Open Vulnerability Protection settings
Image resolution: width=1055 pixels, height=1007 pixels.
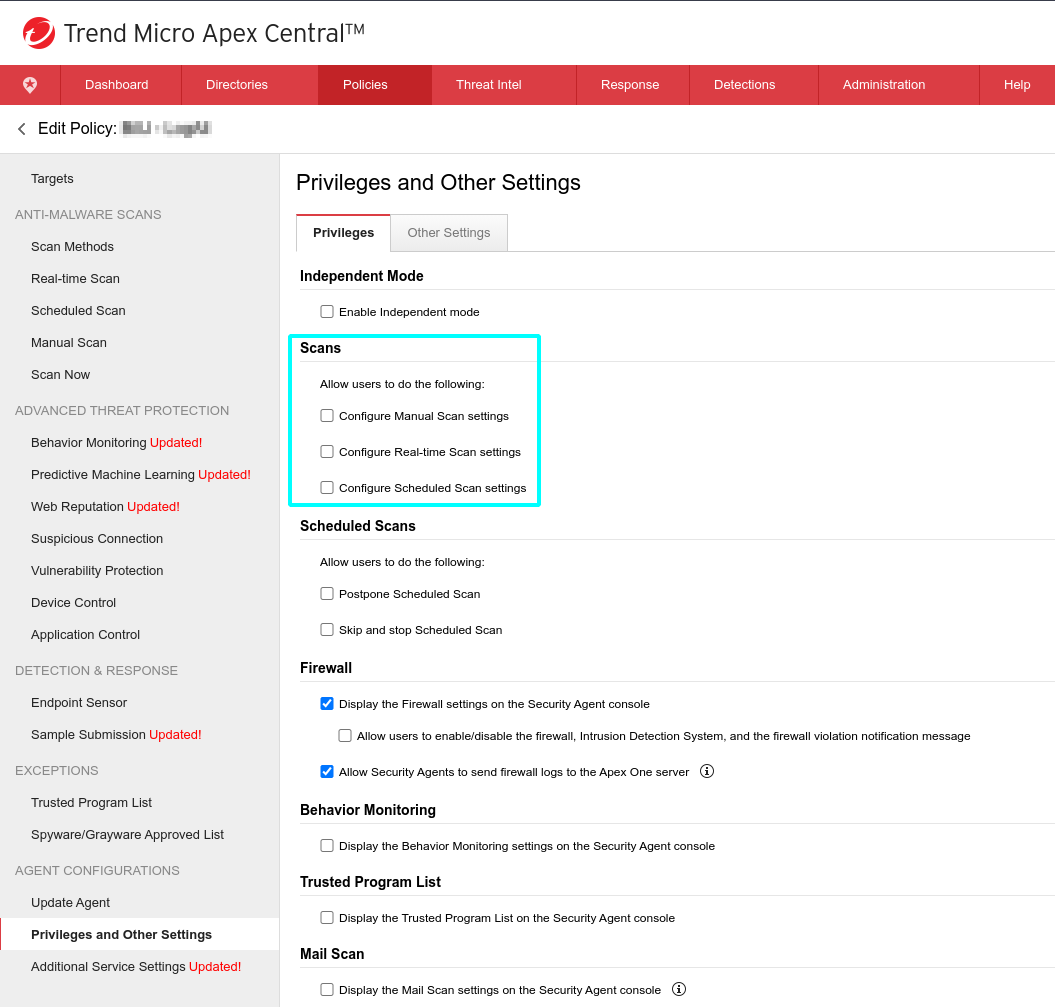[x=97, y=570]
